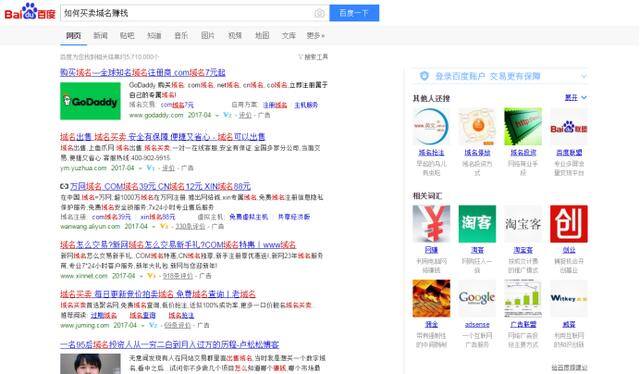The height and width of the screenshot is (374, 640).
Task: Open the 域名怎么交易 新网 result title
Action: 178,245
